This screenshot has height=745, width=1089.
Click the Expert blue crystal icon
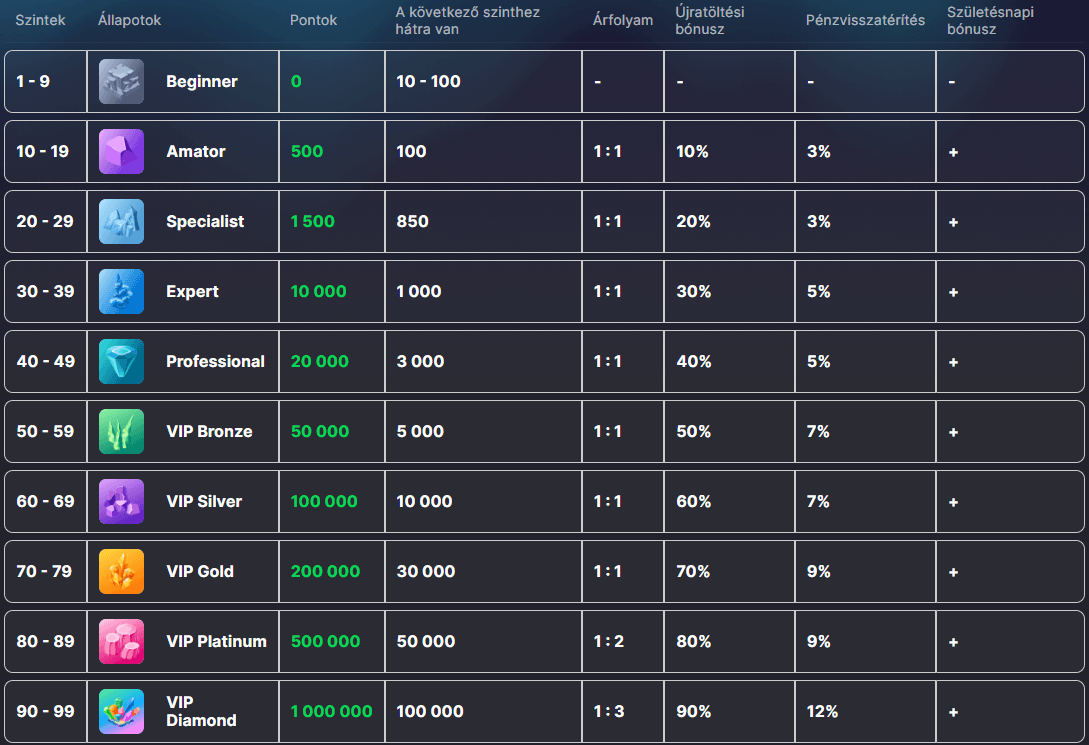click(121, 291)
